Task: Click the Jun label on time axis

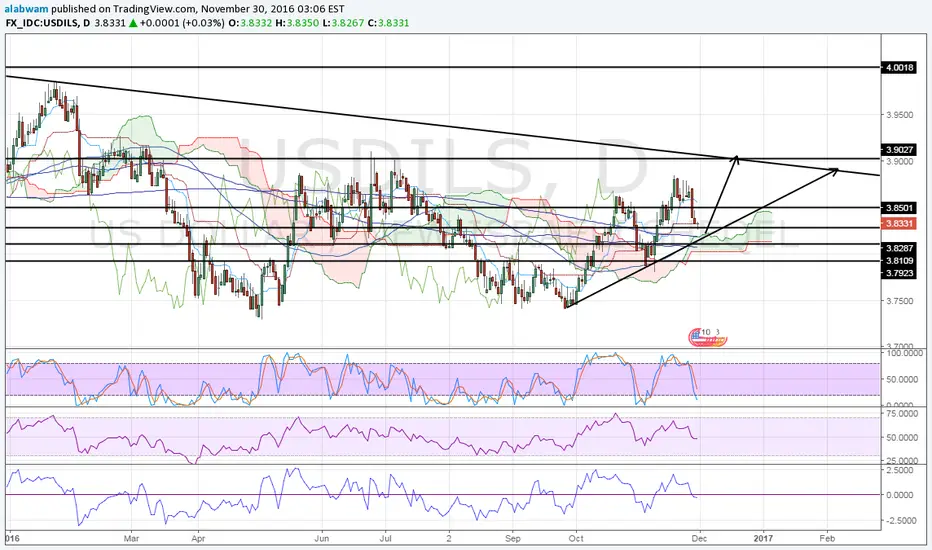Action: [322, 538]
